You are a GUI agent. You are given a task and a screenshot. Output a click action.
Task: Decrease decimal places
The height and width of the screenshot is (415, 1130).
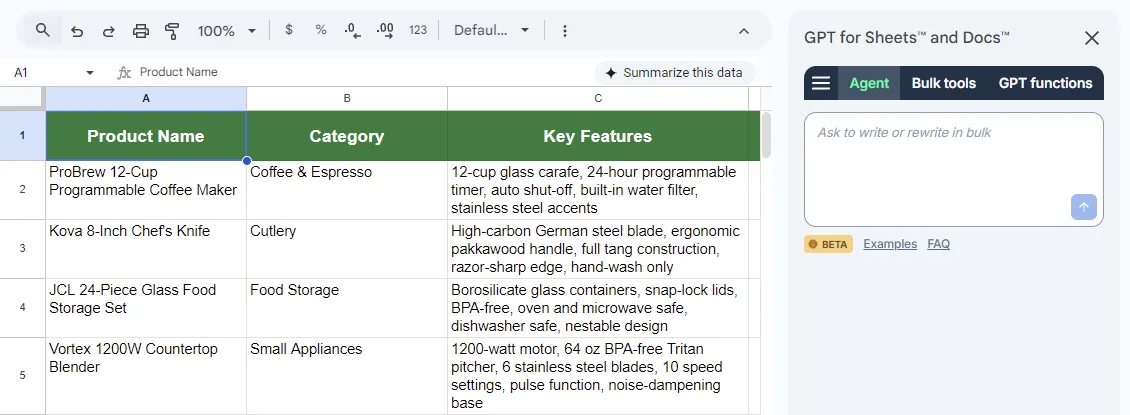[x=352, y=31]
